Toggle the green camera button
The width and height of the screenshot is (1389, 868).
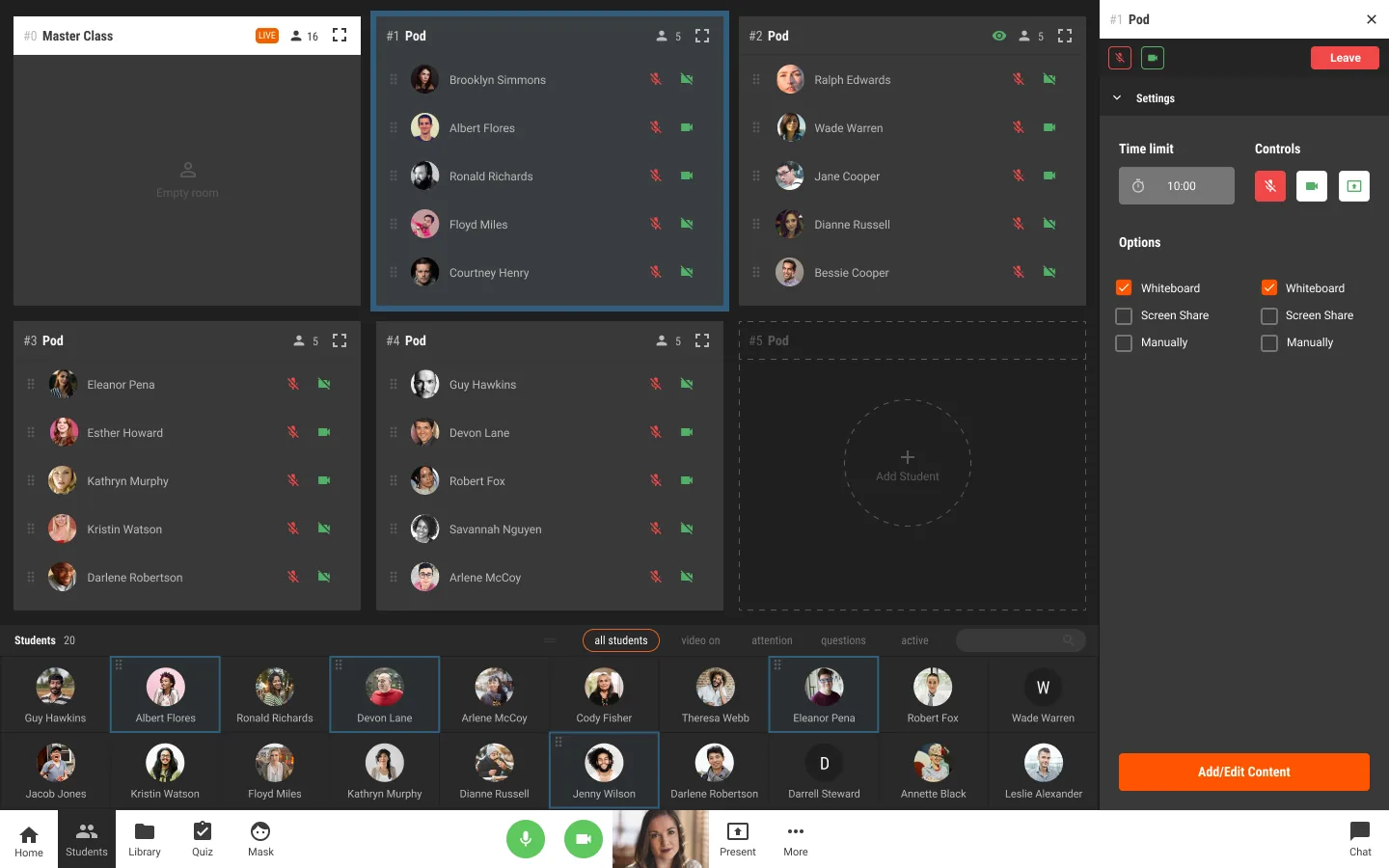[x=584, y=839]
